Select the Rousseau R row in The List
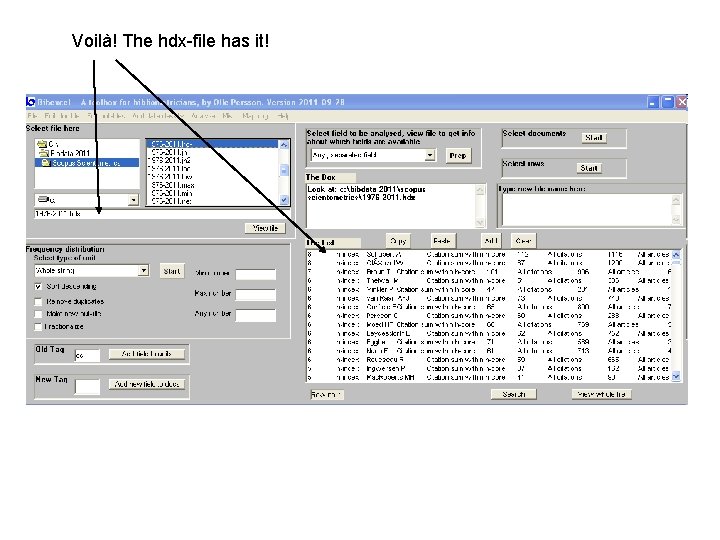Screen dimensions: 720x540 (x=489, y=360)
